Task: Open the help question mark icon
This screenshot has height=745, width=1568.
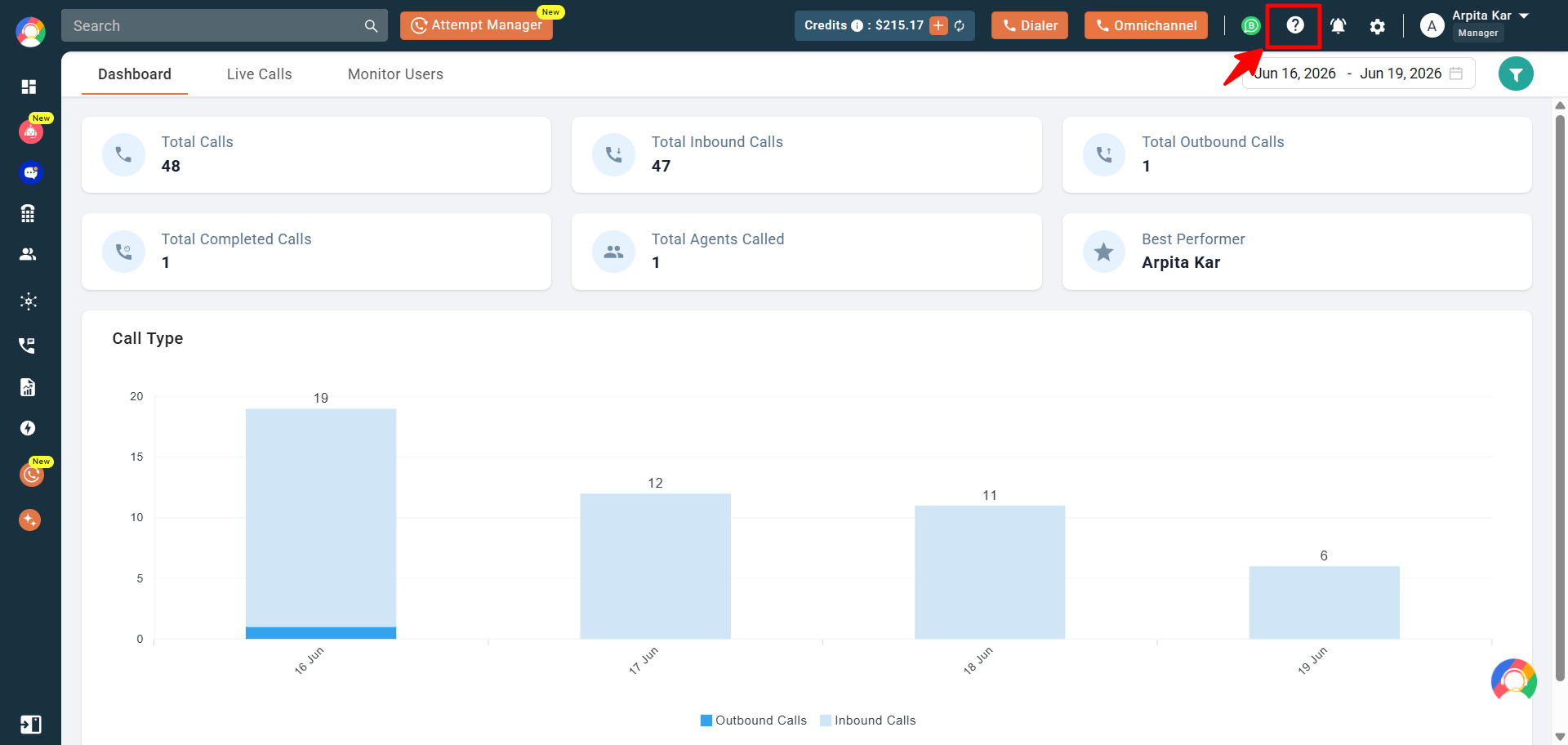Action: pyautogui.click(x=1295, y=25)
